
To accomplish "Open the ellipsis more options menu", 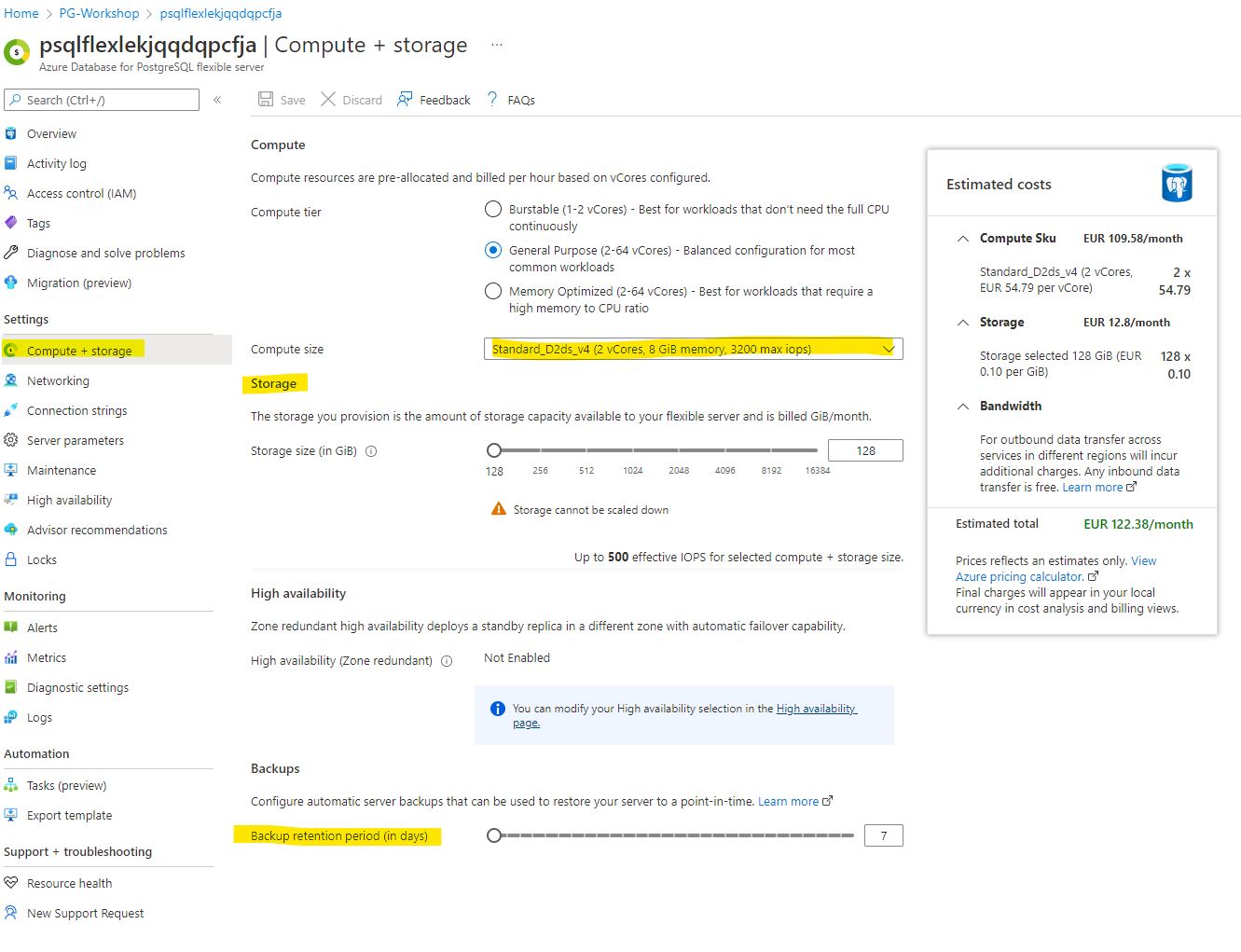I will 497,45.
